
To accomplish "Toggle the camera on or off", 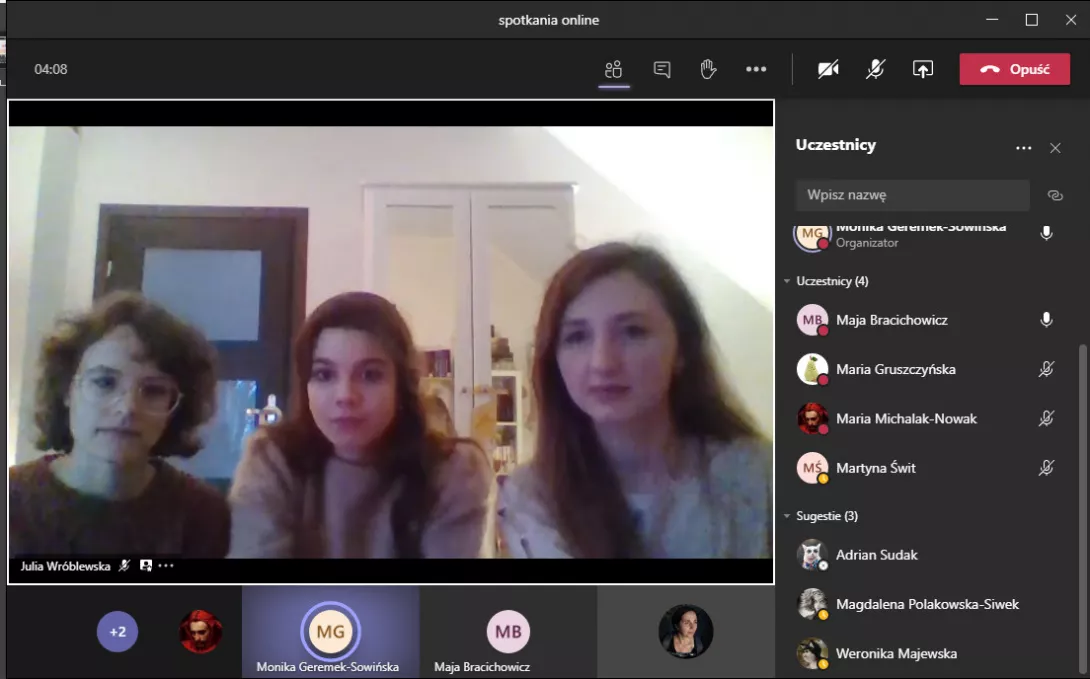I will (x=828, y=69).
